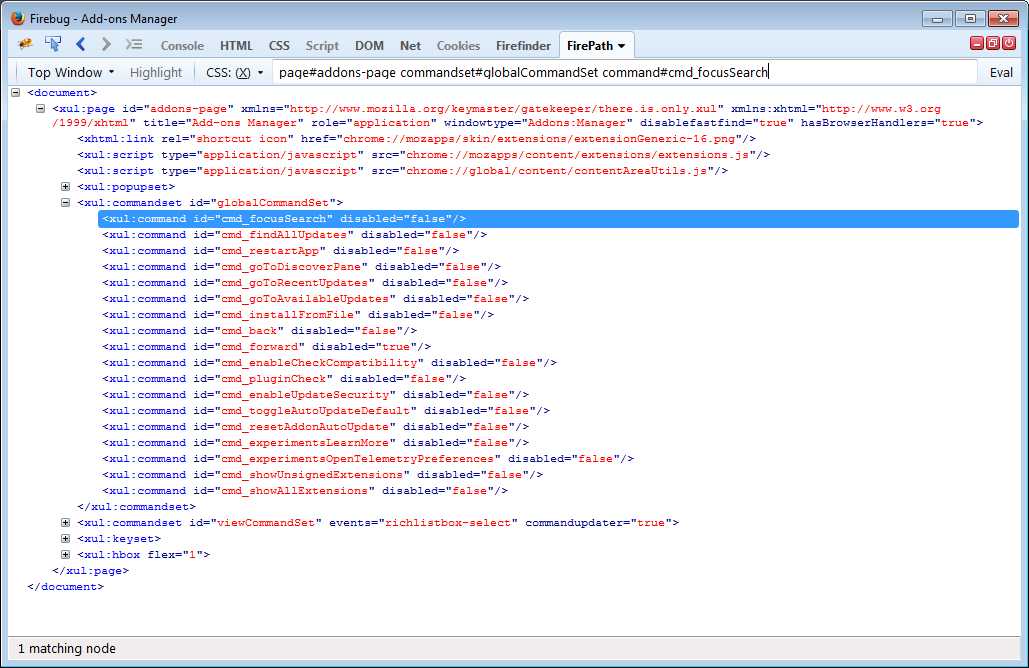The height and width of the screenshot is (668, 1029).
Task: Toggle the command line icon
Action: tap(134, 45)
